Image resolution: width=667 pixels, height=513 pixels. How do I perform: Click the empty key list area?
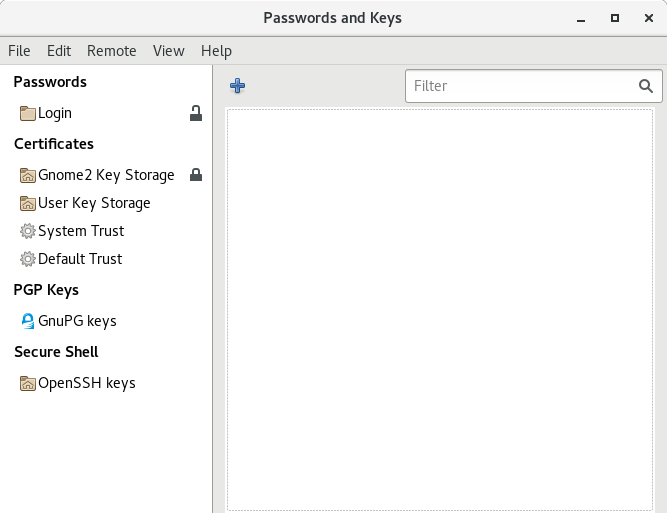click(x=439, y=310)
